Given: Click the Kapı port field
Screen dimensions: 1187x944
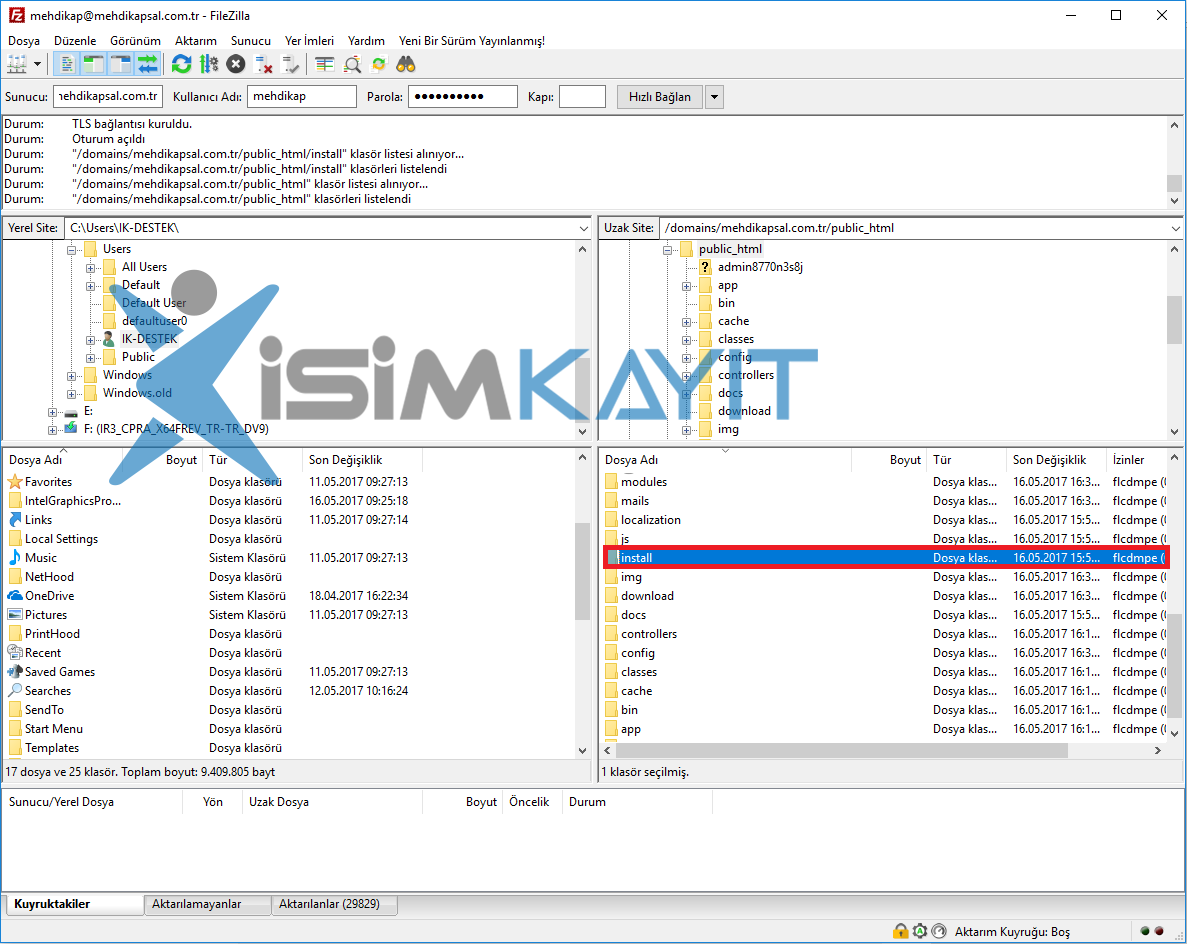Looking at the screenshot, I should pos(582,96).
